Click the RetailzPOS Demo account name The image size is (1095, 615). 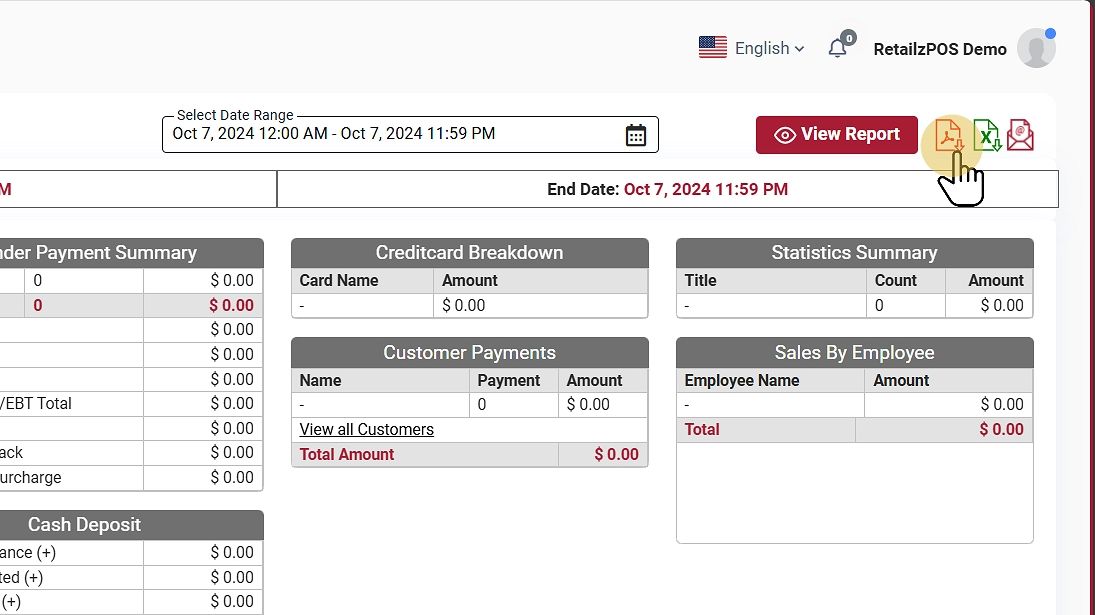940,49
